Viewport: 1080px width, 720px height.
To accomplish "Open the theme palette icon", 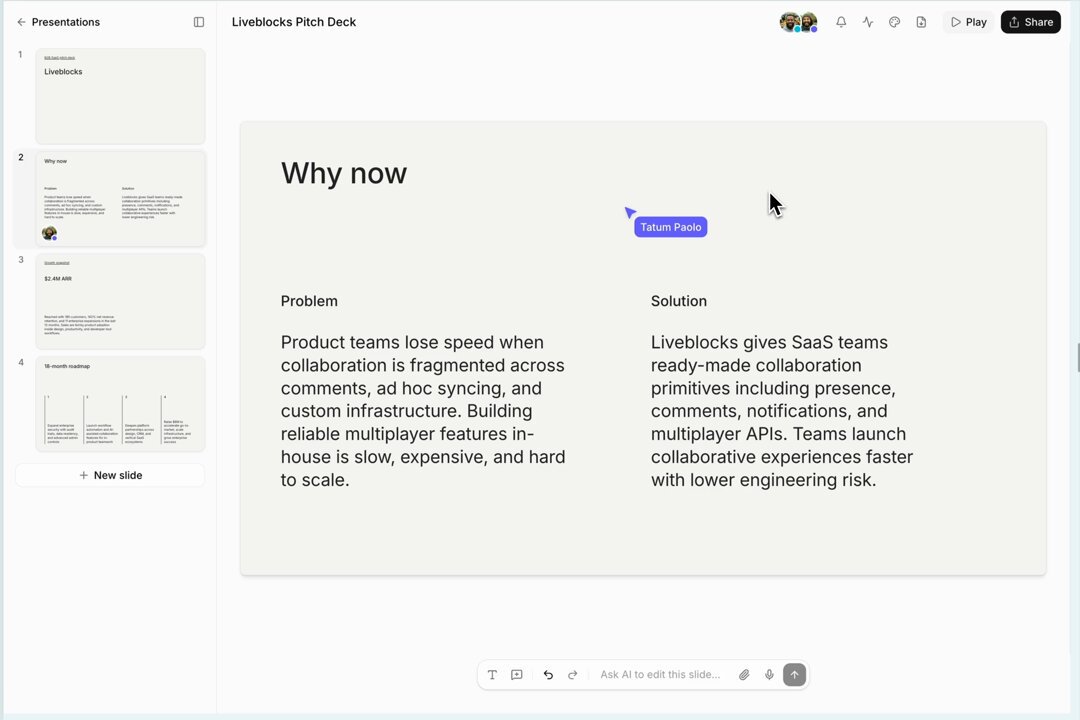I will click(x=894, y=22).
